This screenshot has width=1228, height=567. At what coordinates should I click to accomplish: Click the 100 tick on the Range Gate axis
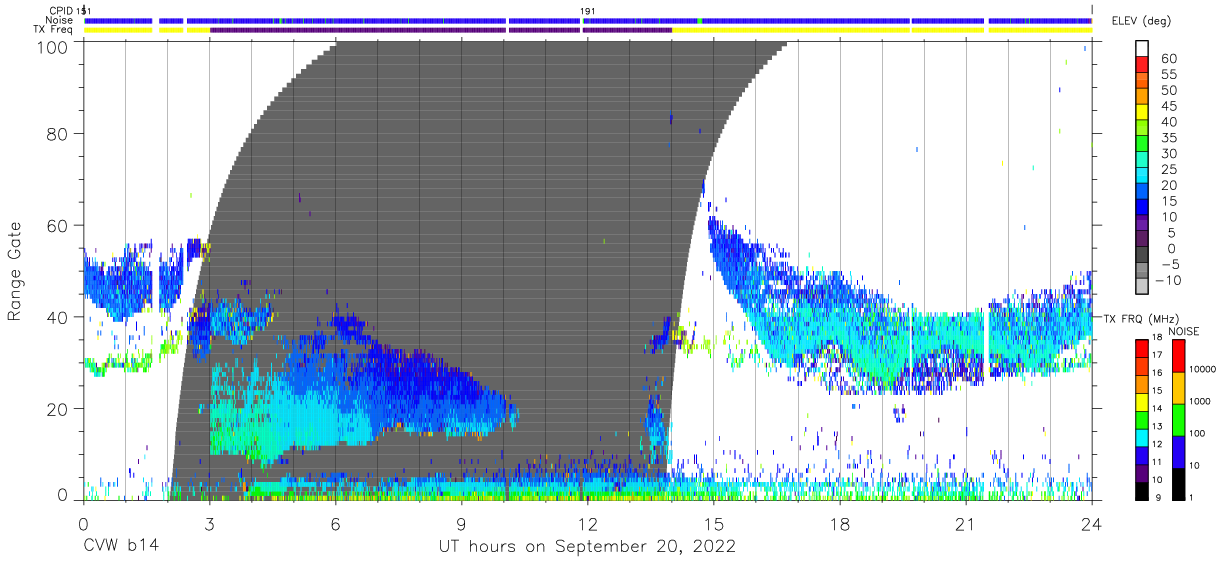pyautogui.click(x=53, y=47)
